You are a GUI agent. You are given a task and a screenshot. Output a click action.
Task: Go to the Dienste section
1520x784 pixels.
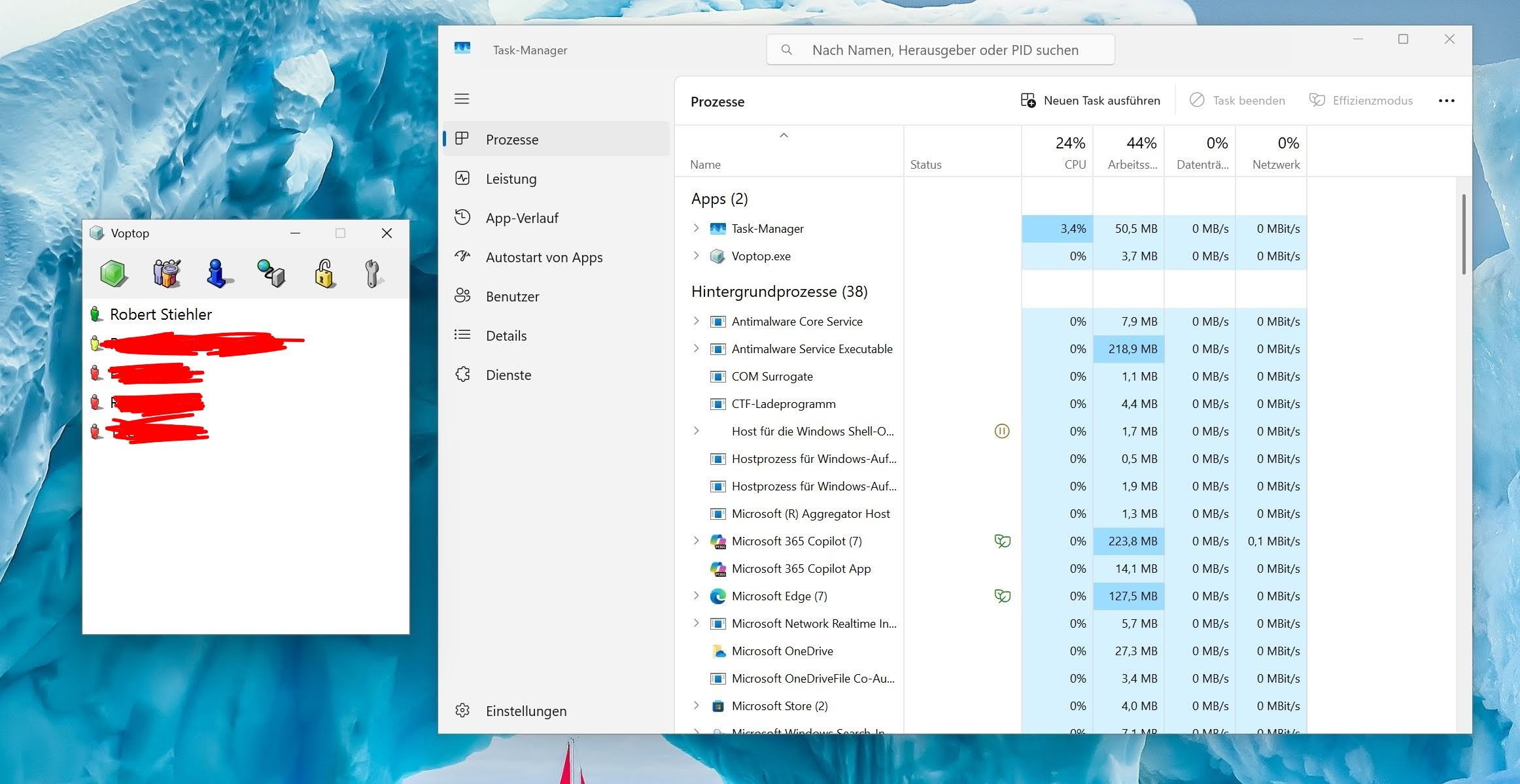508,375
